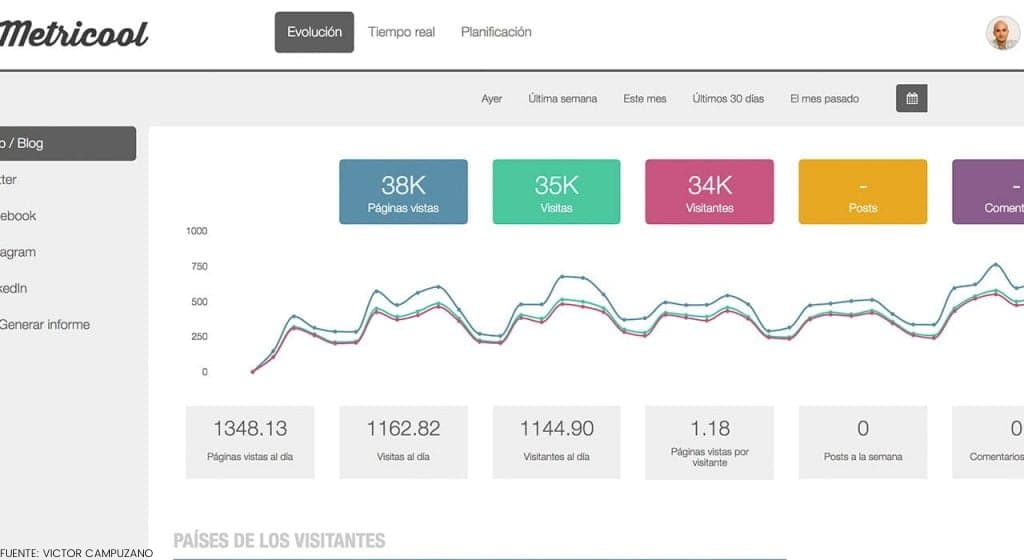Click the Metricool logo
The height and width of the screenshot is (560, 1024).
point(73,34)
